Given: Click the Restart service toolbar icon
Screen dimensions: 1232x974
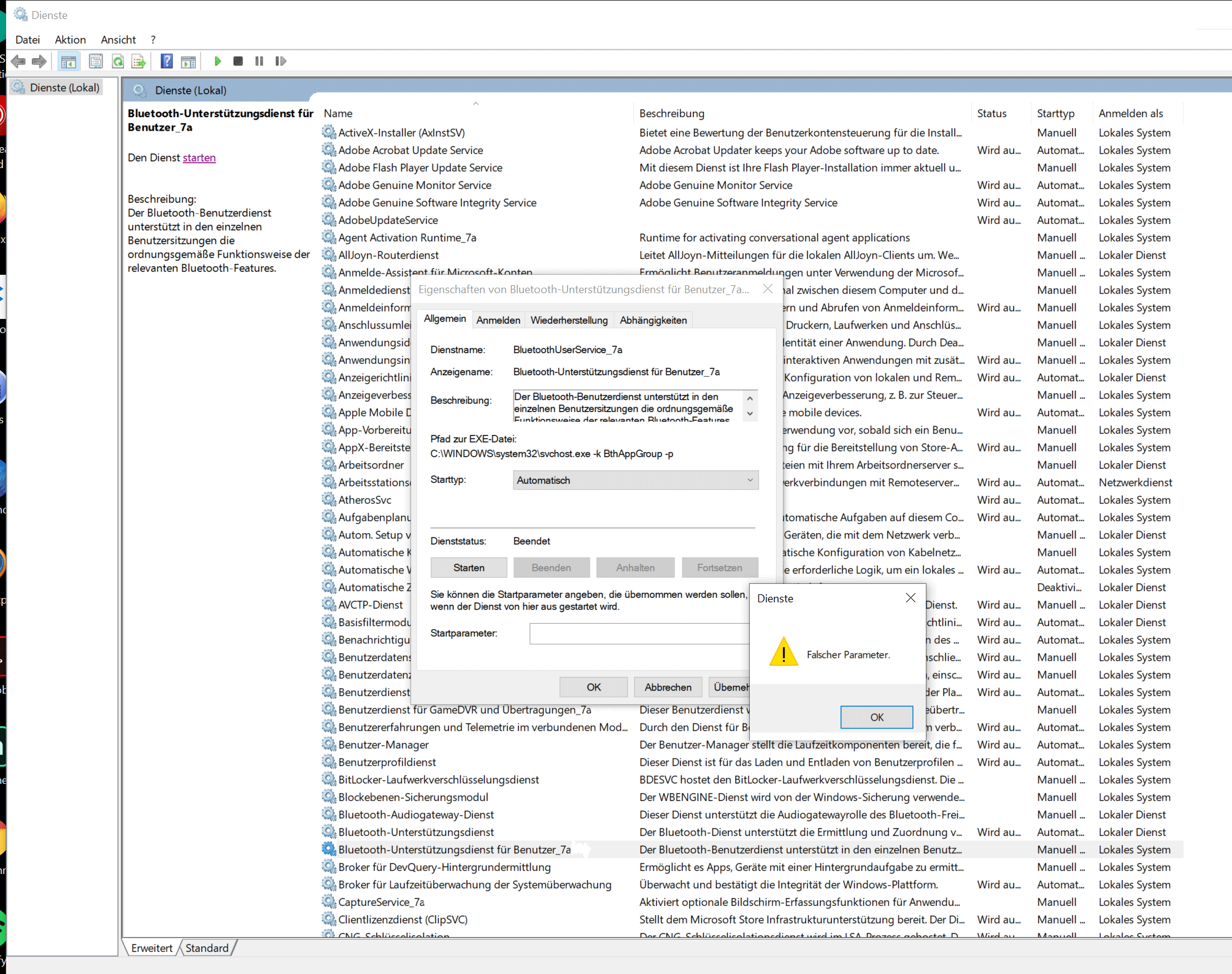Looking at the screenshot, I should 281,61.
